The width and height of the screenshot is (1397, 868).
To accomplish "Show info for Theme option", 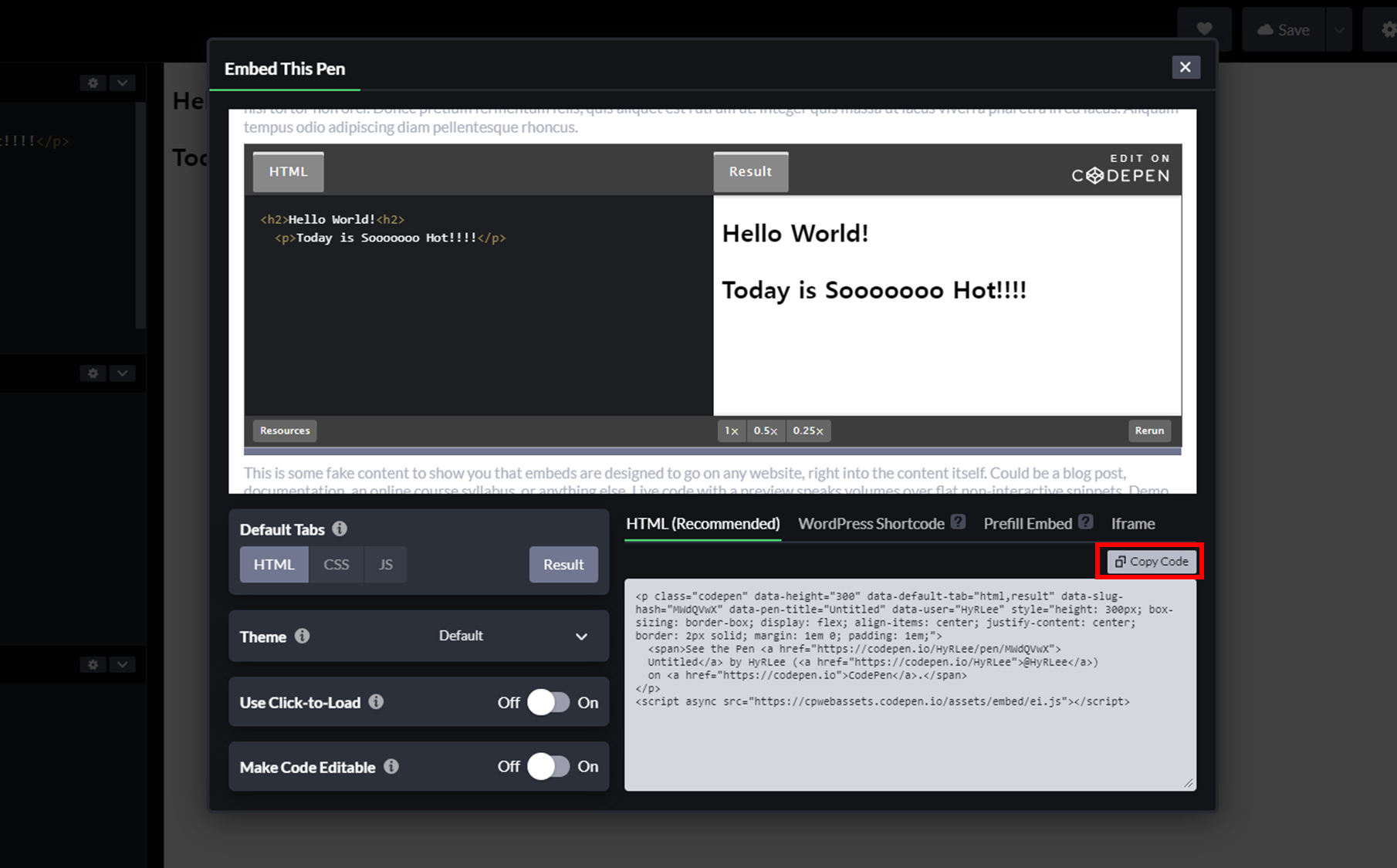I will coord(303,636).
